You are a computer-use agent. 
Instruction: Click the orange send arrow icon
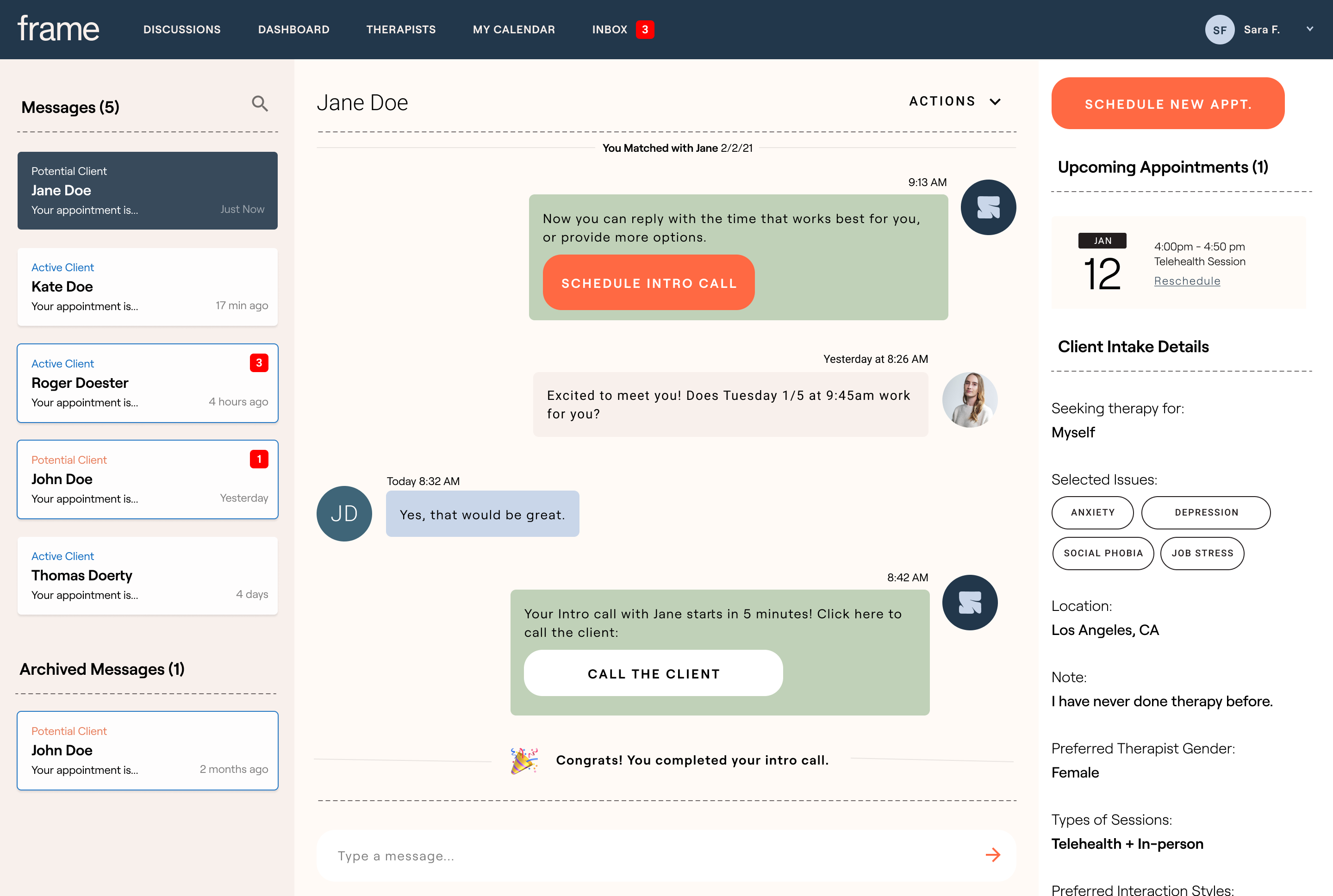992,855
